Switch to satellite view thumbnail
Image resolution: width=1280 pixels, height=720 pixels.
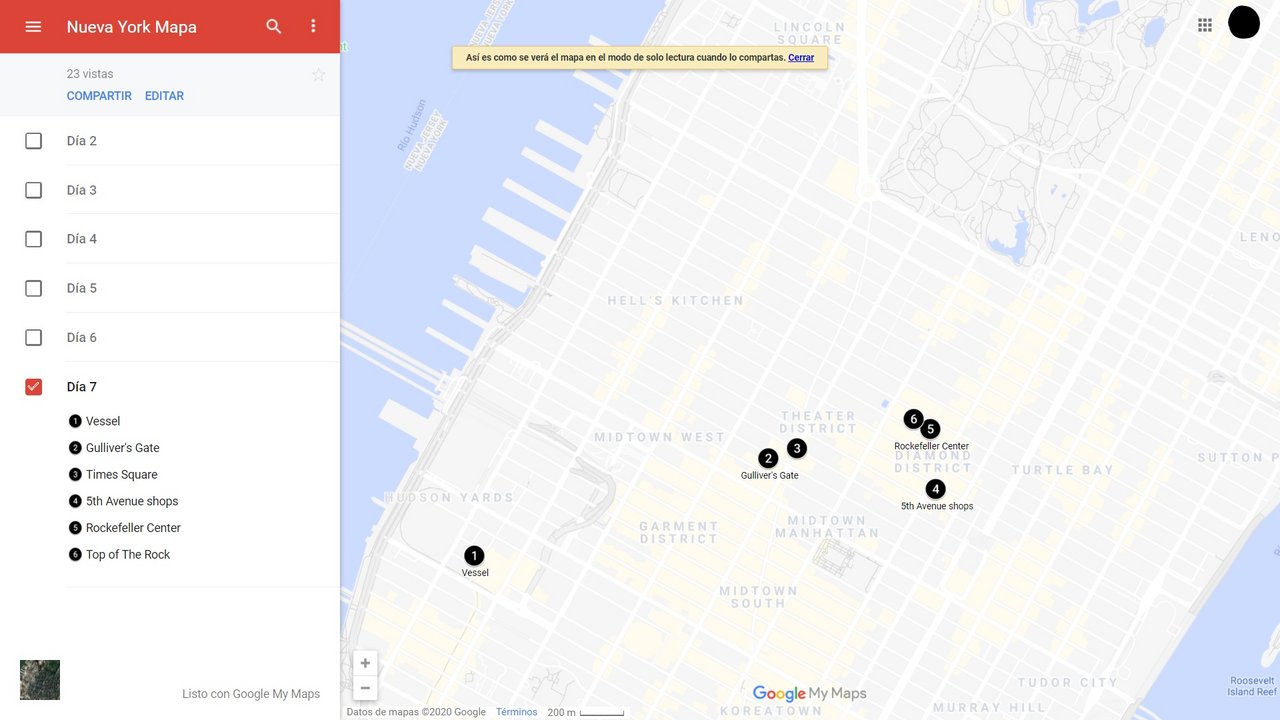pyautogui.click(x=40, y=680)
